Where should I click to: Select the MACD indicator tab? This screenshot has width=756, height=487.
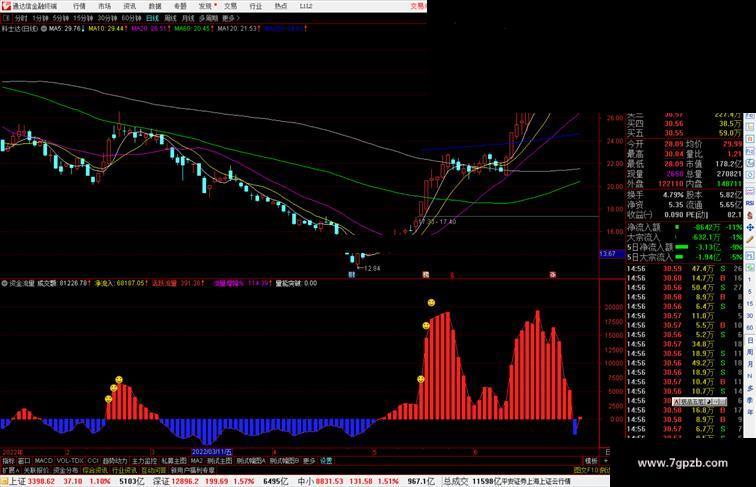pyautogui.click(x=43, y=461)
